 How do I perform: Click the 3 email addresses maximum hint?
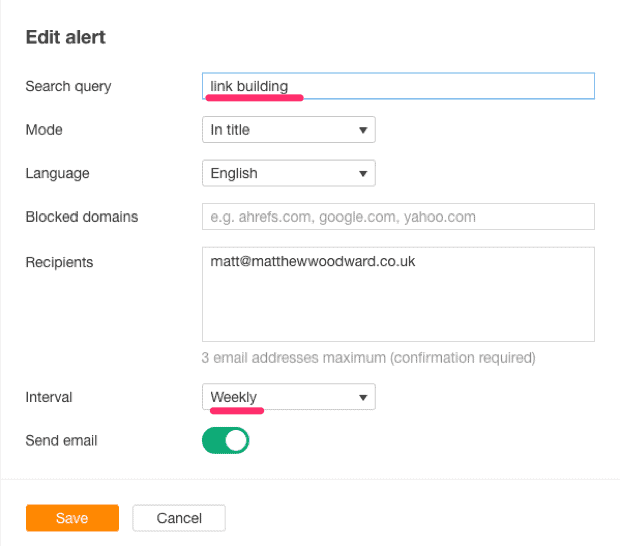pos(369,358)
